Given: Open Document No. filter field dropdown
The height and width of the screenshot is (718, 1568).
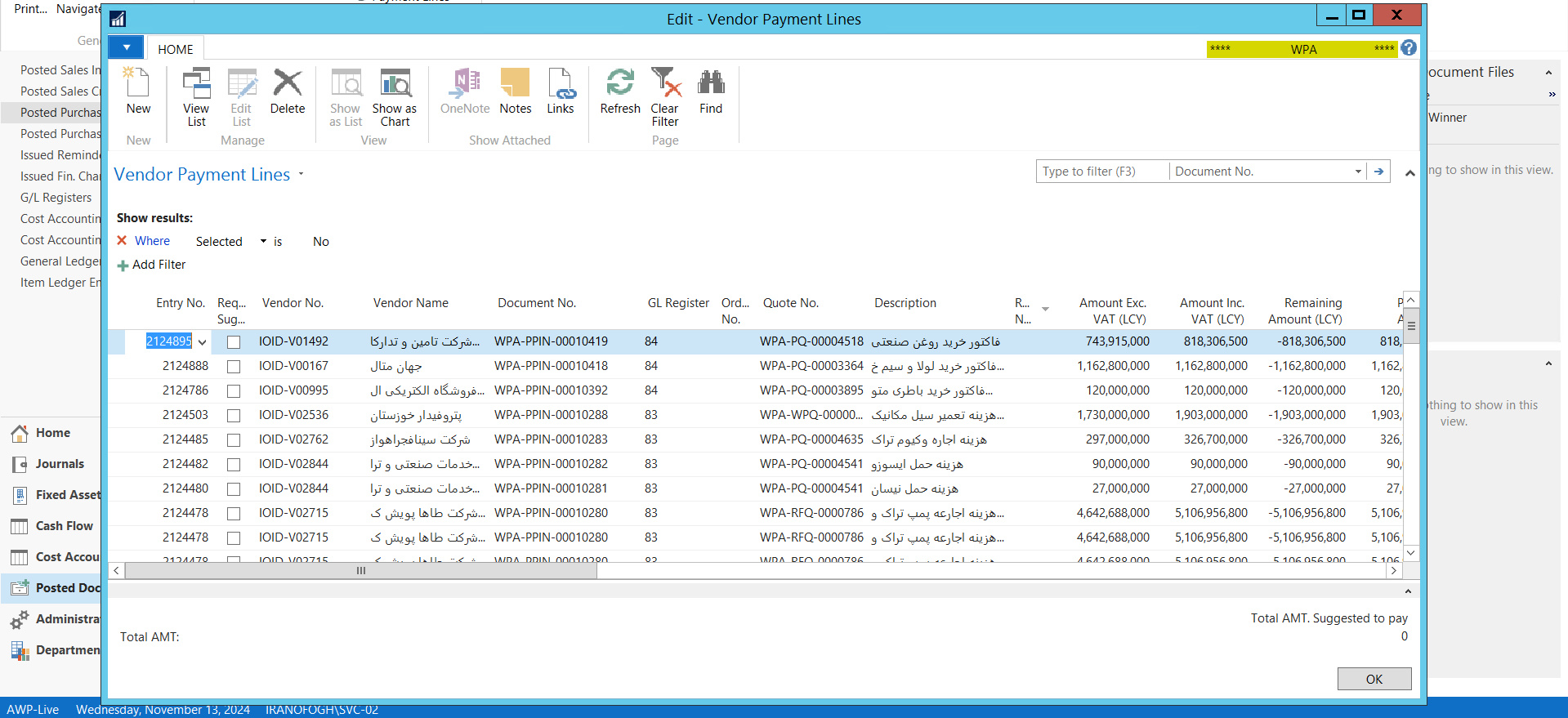Looking at the screenshot, I should coord(1358,172).
